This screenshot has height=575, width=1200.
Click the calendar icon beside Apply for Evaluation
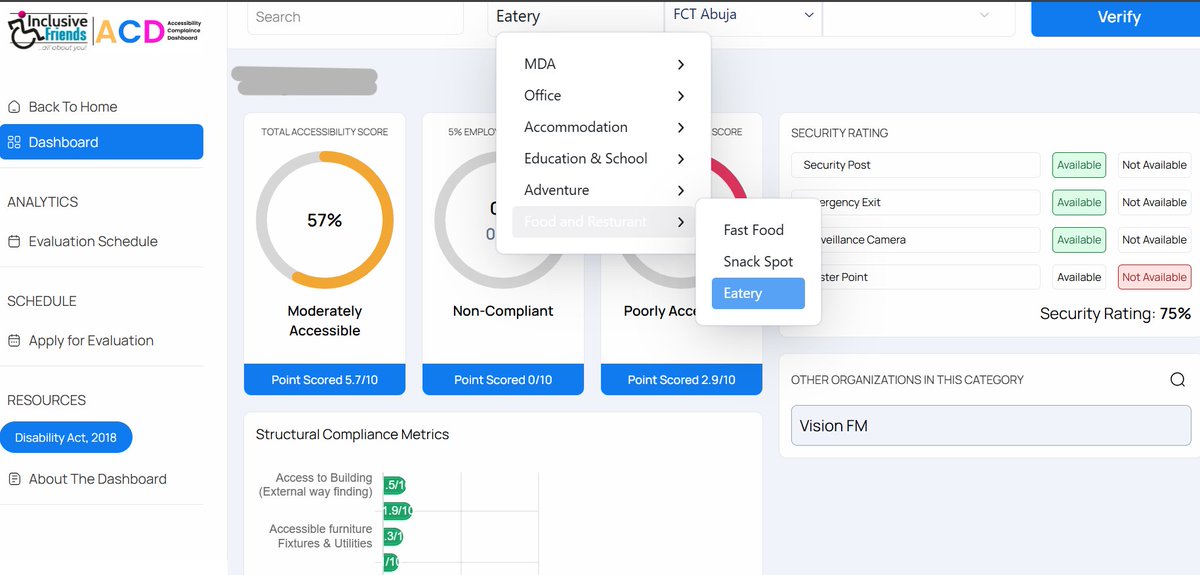tap(14, 340)
